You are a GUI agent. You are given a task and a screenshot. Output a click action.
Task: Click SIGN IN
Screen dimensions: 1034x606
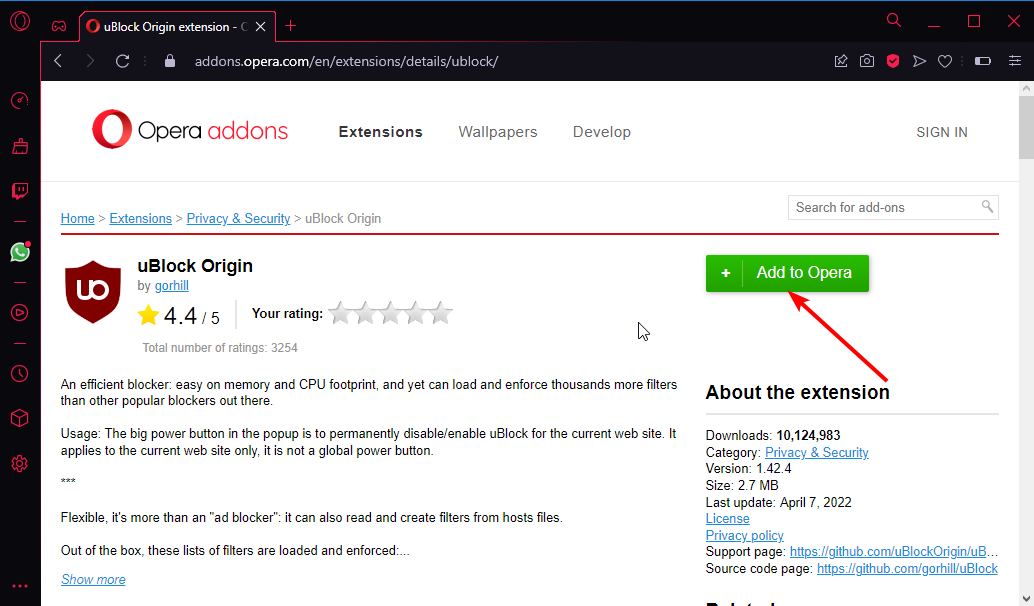click(942, 133)
